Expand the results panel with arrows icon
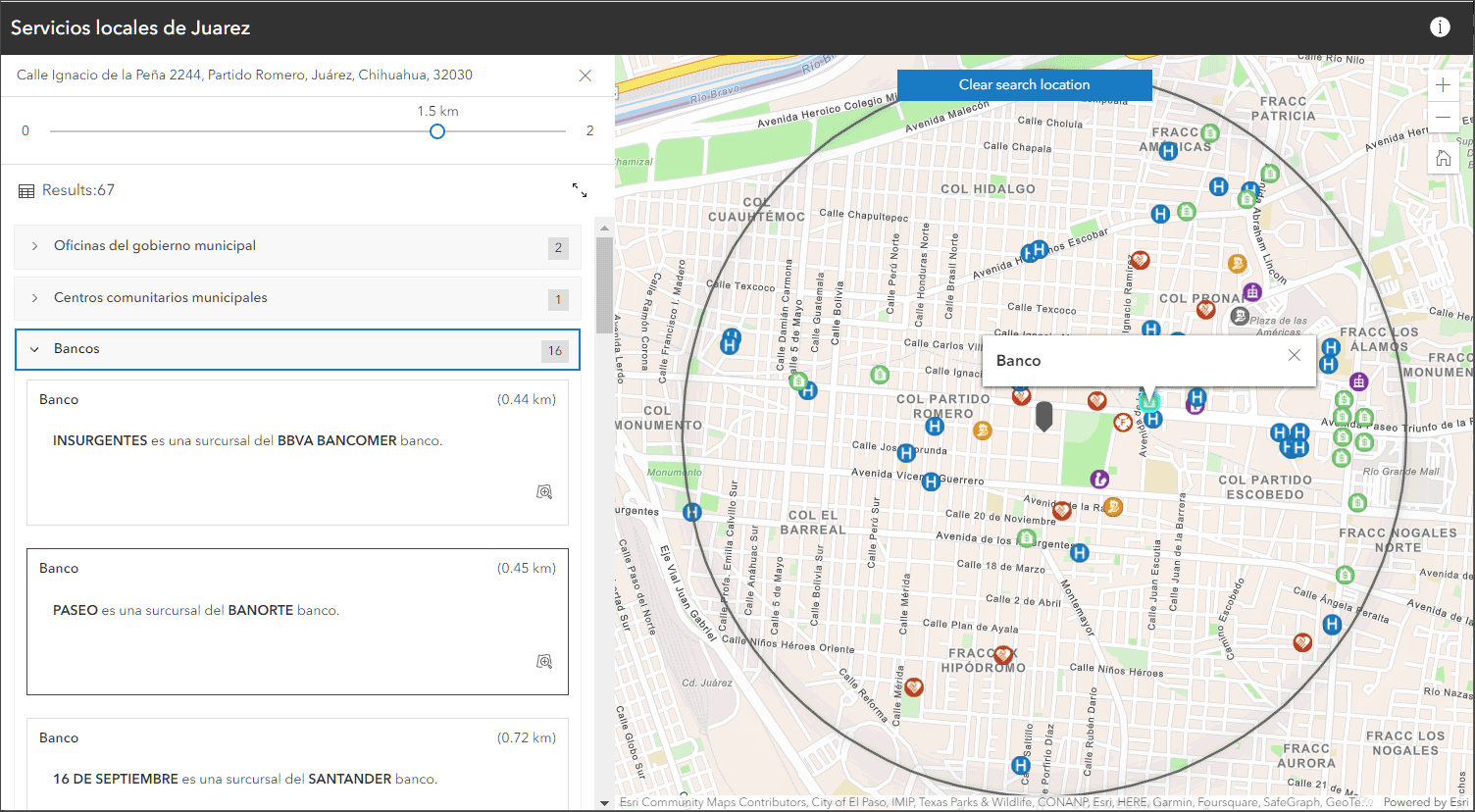The image size is (1475, 812). click(580, 190)
